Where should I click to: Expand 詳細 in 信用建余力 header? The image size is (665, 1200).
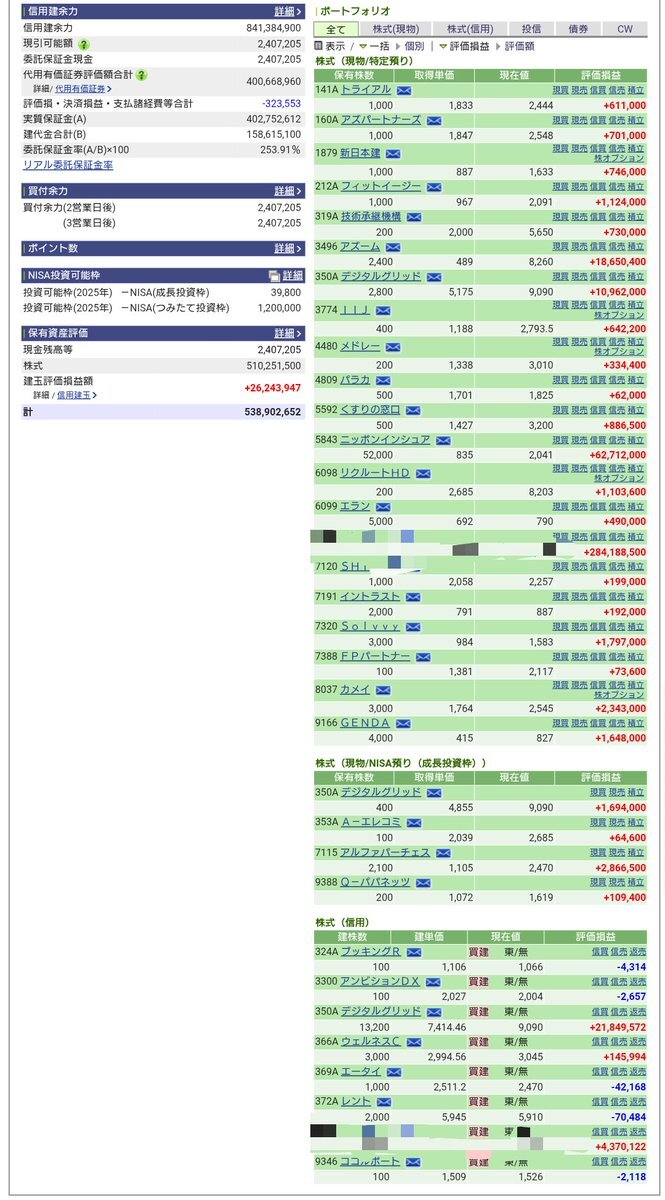click(x=285, y=11)
